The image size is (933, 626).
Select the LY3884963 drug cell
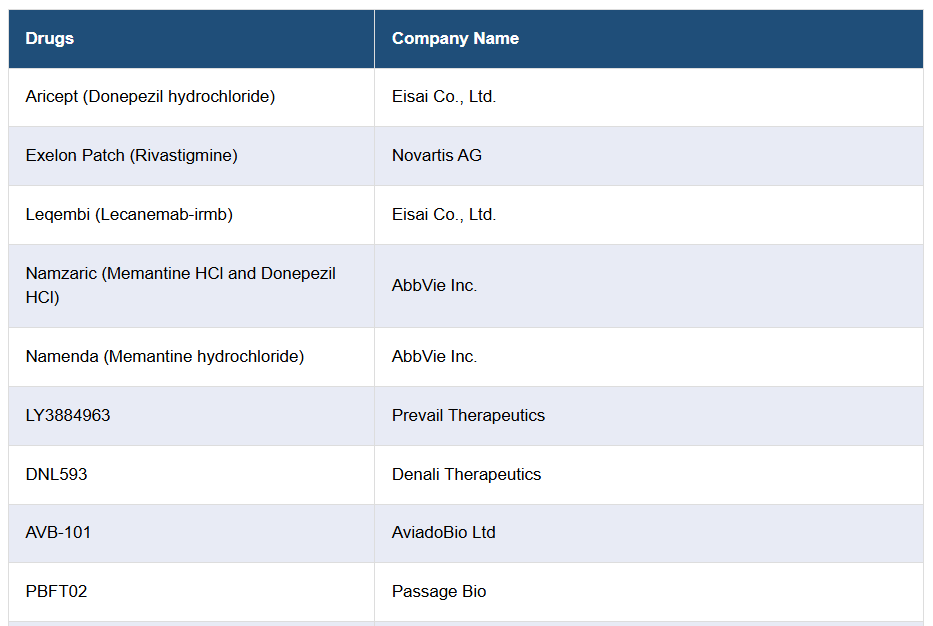click(x=68, y=416)
